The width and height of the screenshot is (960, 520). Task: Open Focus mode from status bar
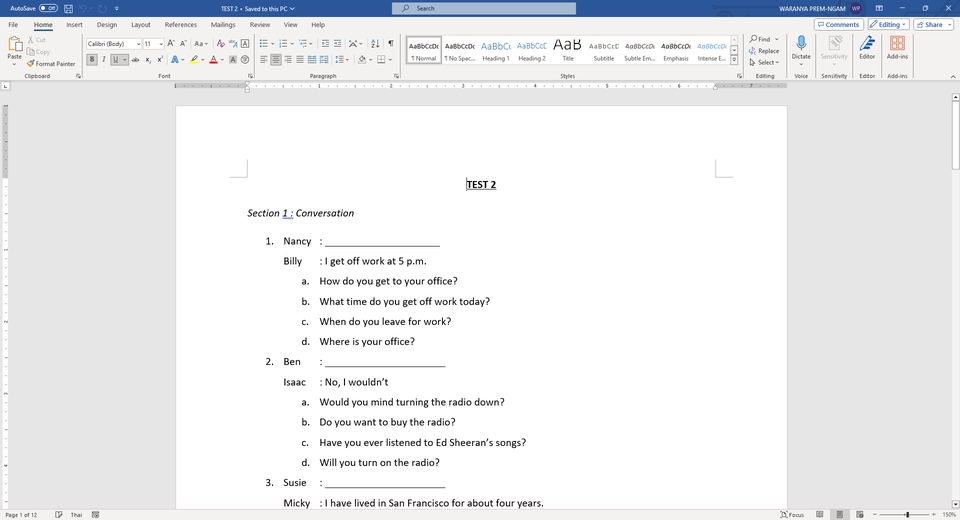tap(792, 514)
